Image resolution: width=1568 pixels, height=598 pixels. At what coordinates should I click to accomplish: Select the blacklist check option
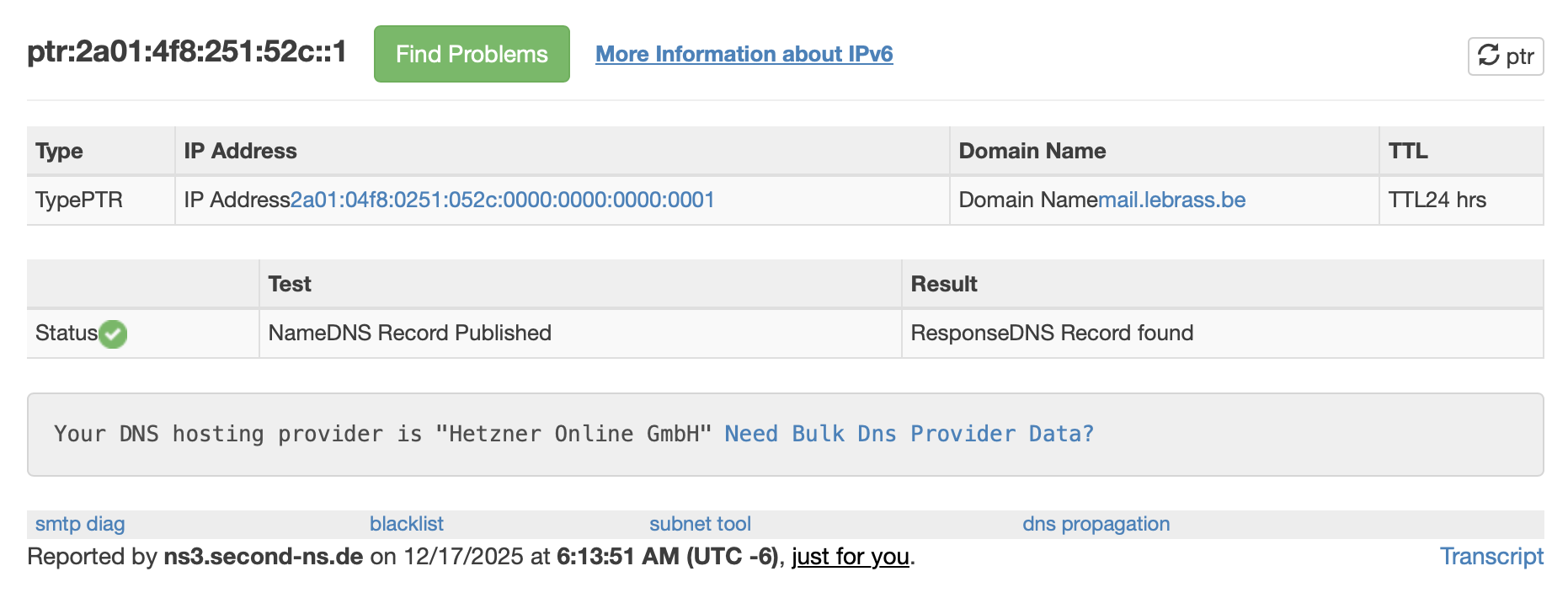[406, 524]
